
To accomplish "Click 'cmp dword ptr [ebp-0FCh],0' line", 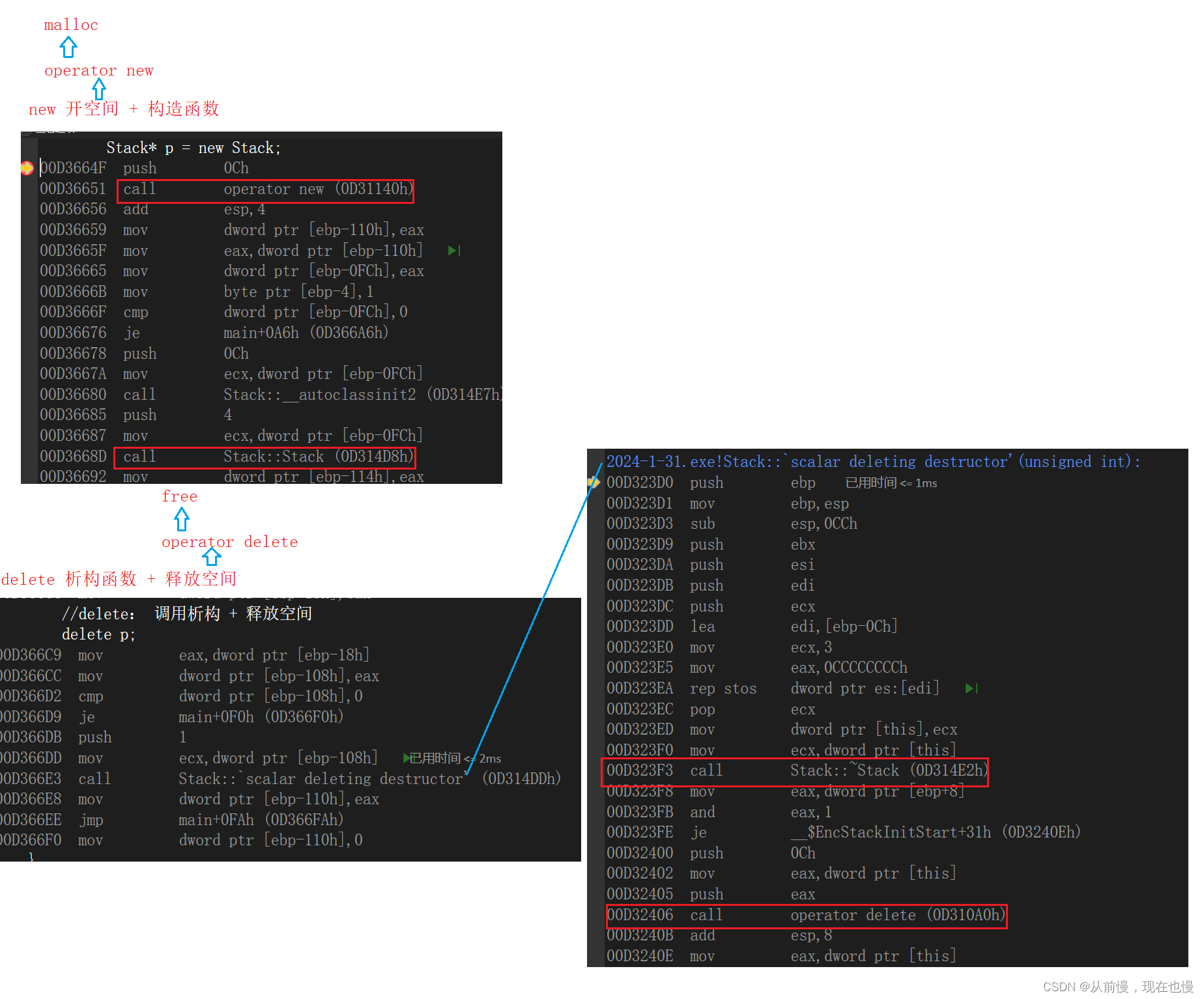I will coord(223,313).
